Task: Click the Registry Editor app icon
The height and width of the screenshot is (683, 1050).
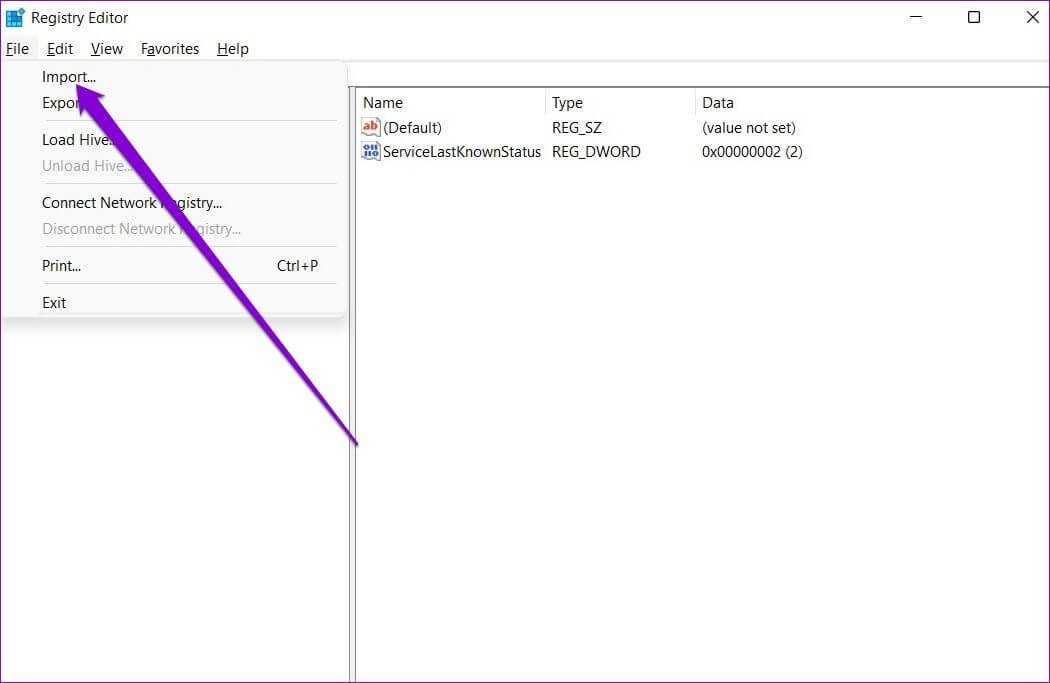Action: 15,17
